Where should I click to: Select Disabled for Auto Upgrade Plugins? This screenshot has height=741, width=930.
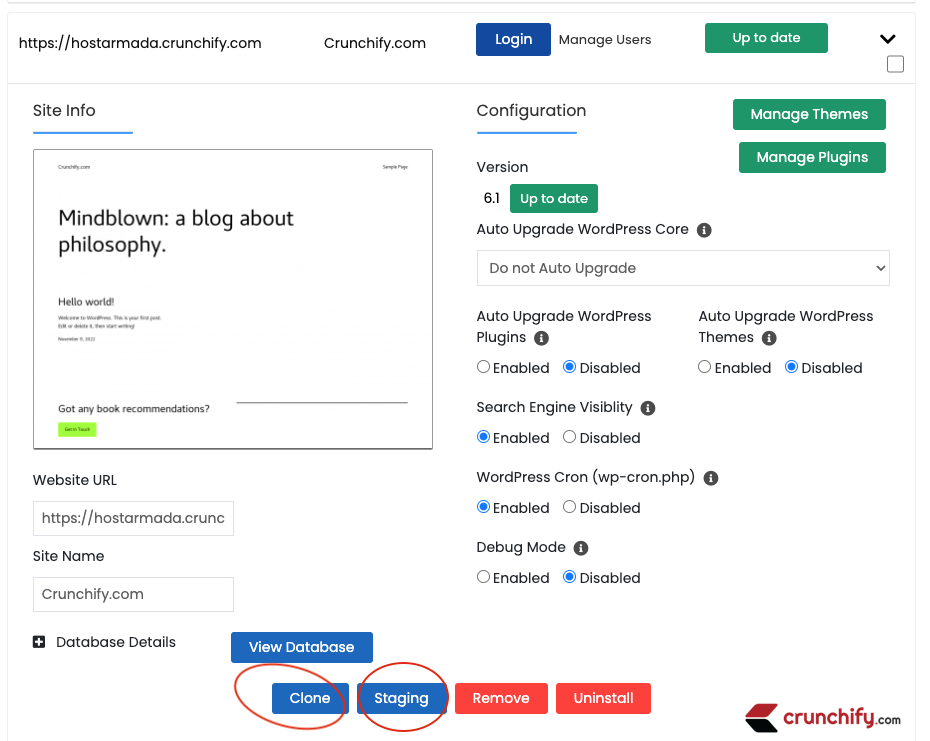click(x=569, y=367)
